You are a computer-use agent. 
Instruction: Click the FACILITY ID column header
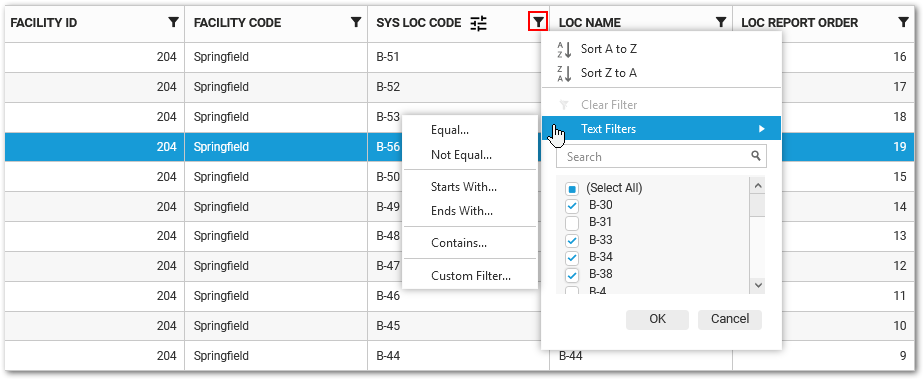click(x=94, y=24)
